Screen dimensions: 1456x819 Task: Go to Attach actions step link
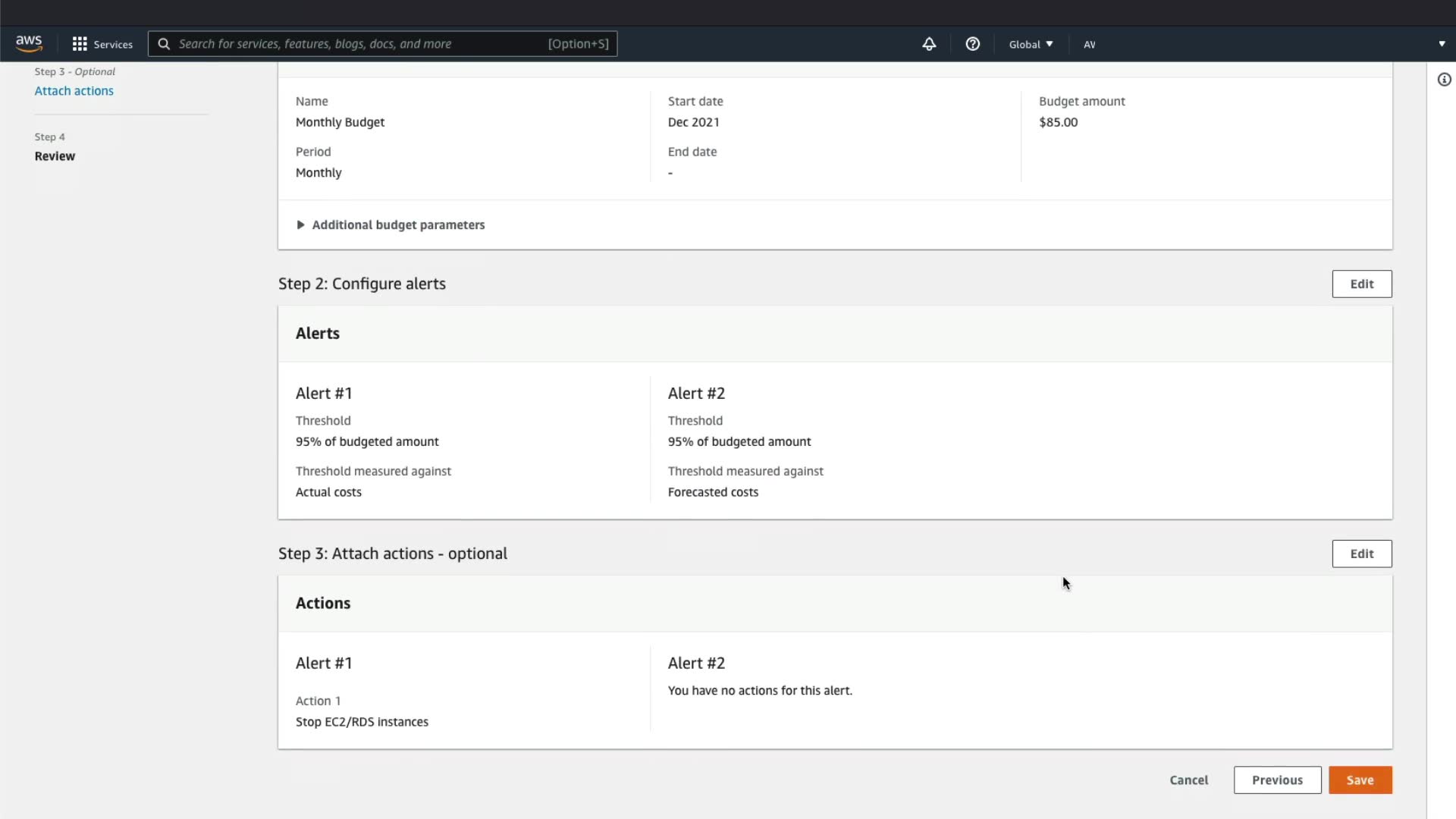[x=74, y=91]
